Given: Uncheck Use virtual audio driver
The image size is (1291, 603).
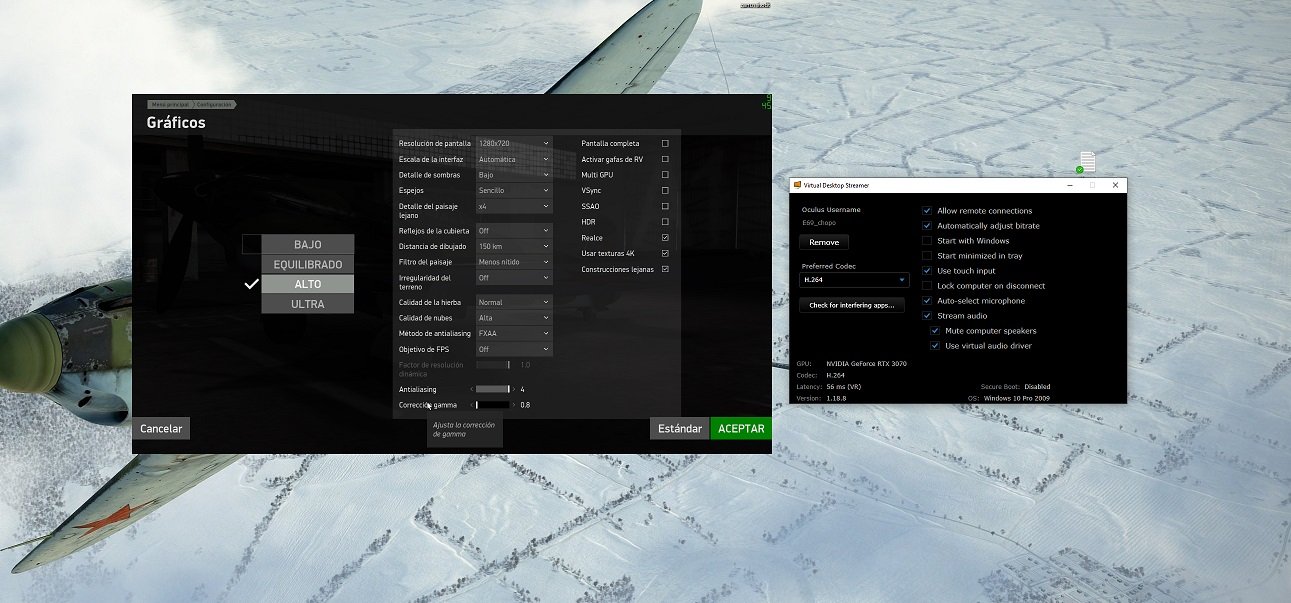Looking at the screenshot, I should pyautogui.click(x=935, y=346).
